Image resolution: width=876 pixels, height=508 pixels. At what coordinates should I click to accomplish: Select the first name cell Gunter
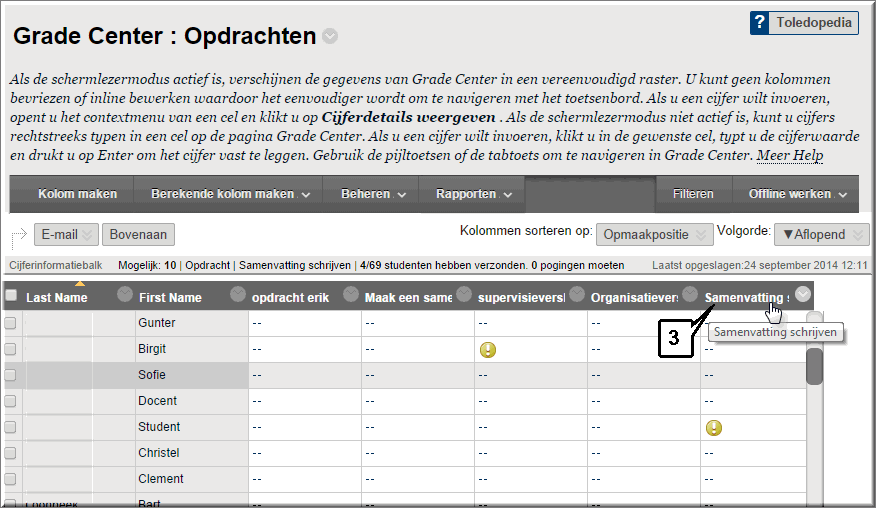(x=157, y=323)
